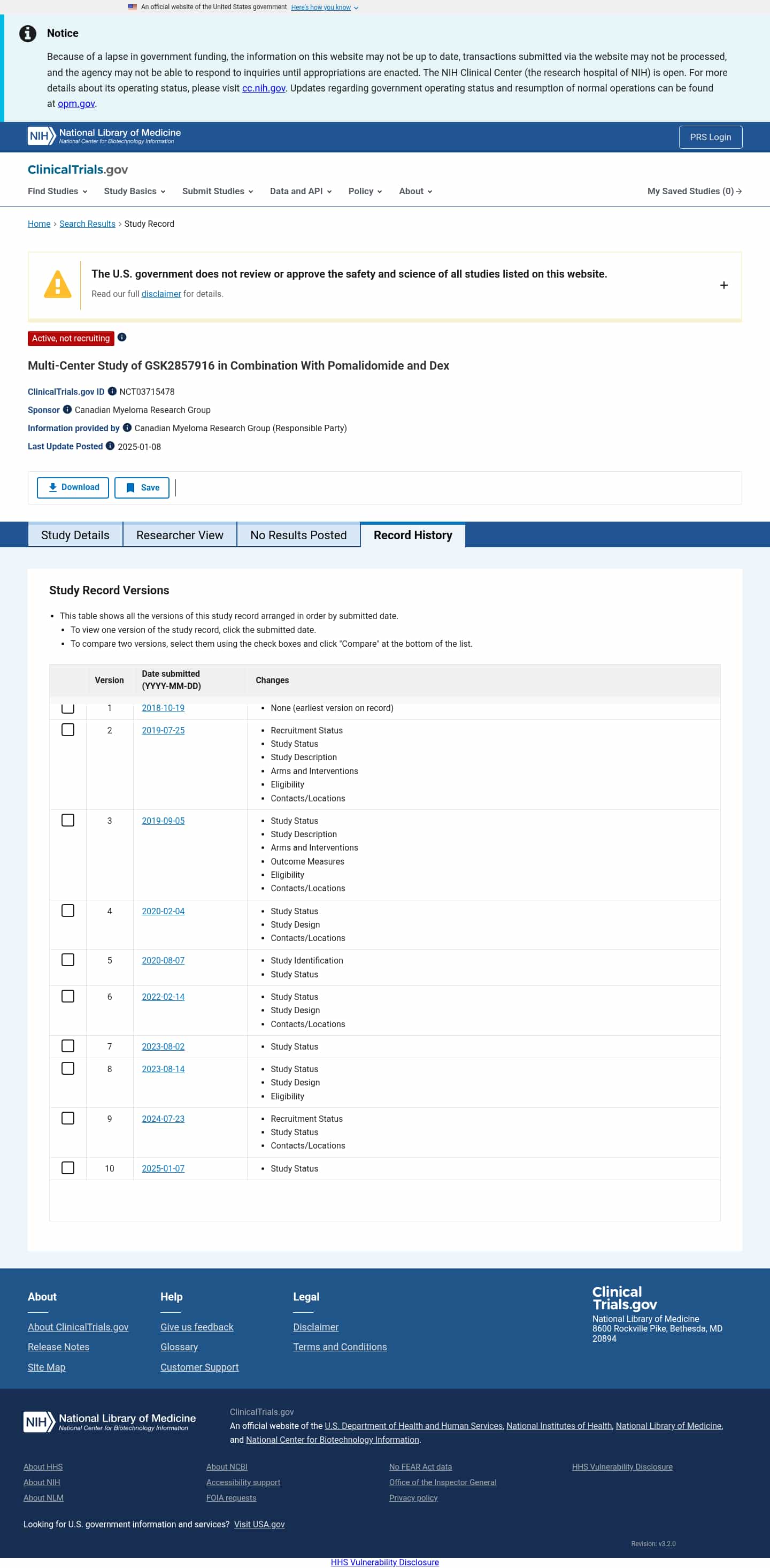Open the Site Map link
The image size is (770, 1568).
click(46, 1367)
